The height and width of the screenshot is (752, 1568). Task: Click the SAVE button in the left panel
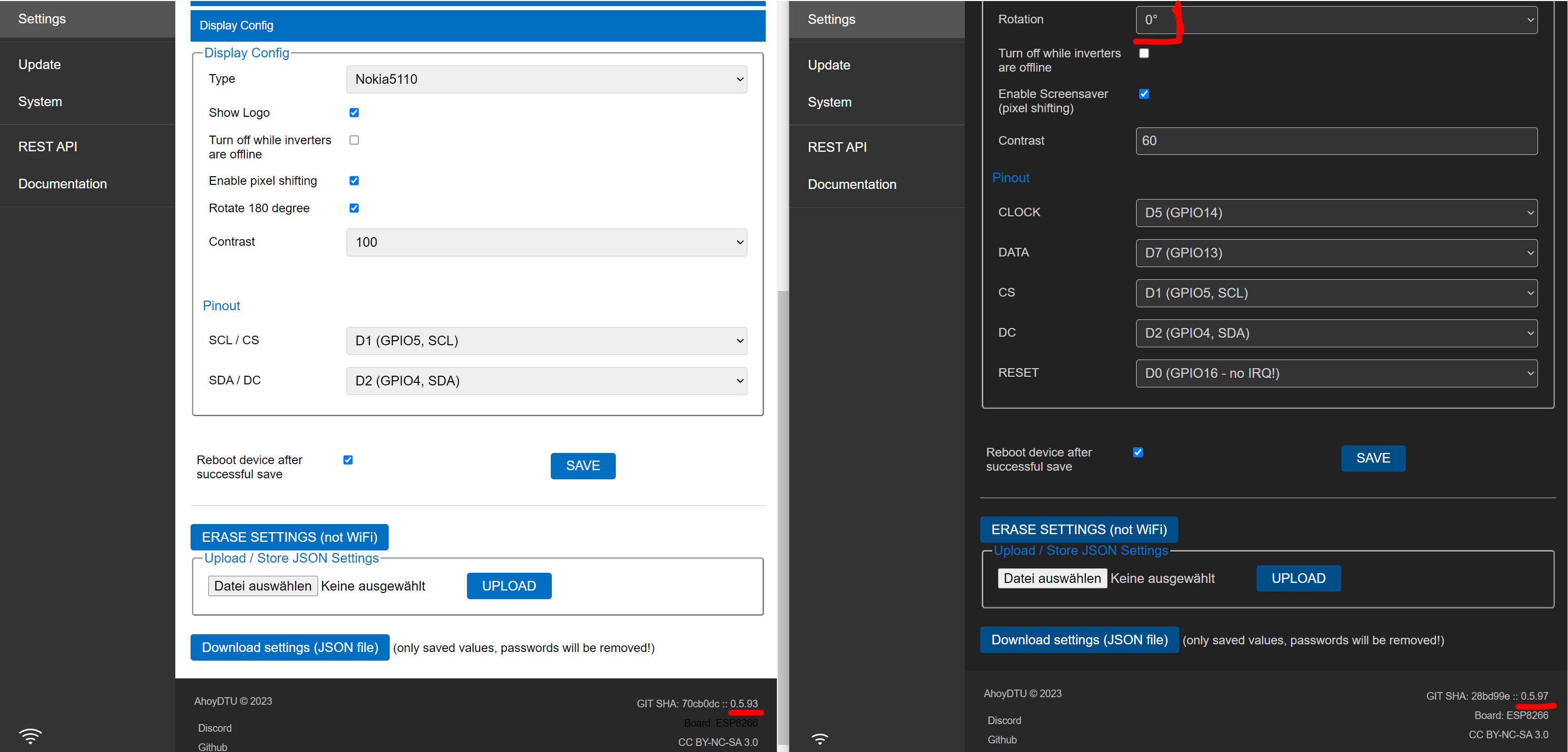coord(582,466)
